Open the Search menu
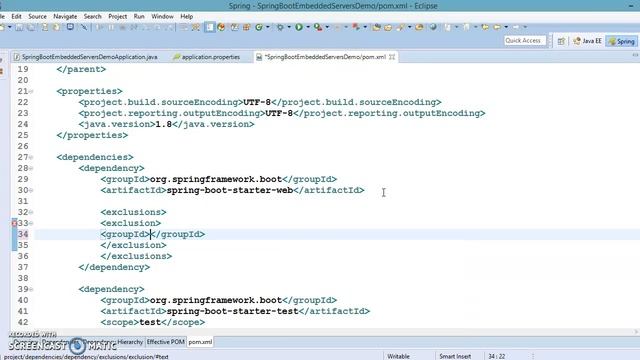This screenshot has height=360, width=640. click(92, 16)
